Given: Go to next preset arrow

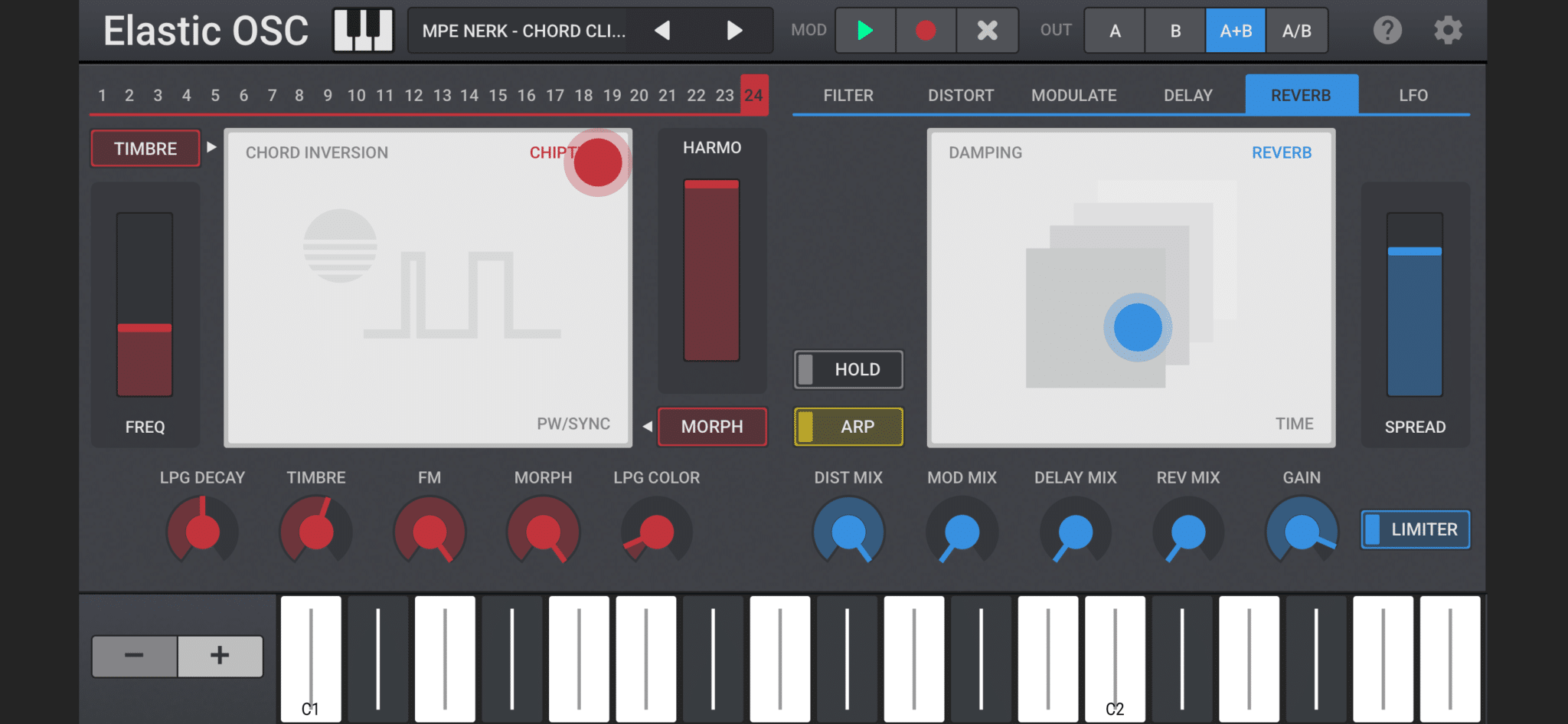Looking at the screenshot, I should coord(734,31).
